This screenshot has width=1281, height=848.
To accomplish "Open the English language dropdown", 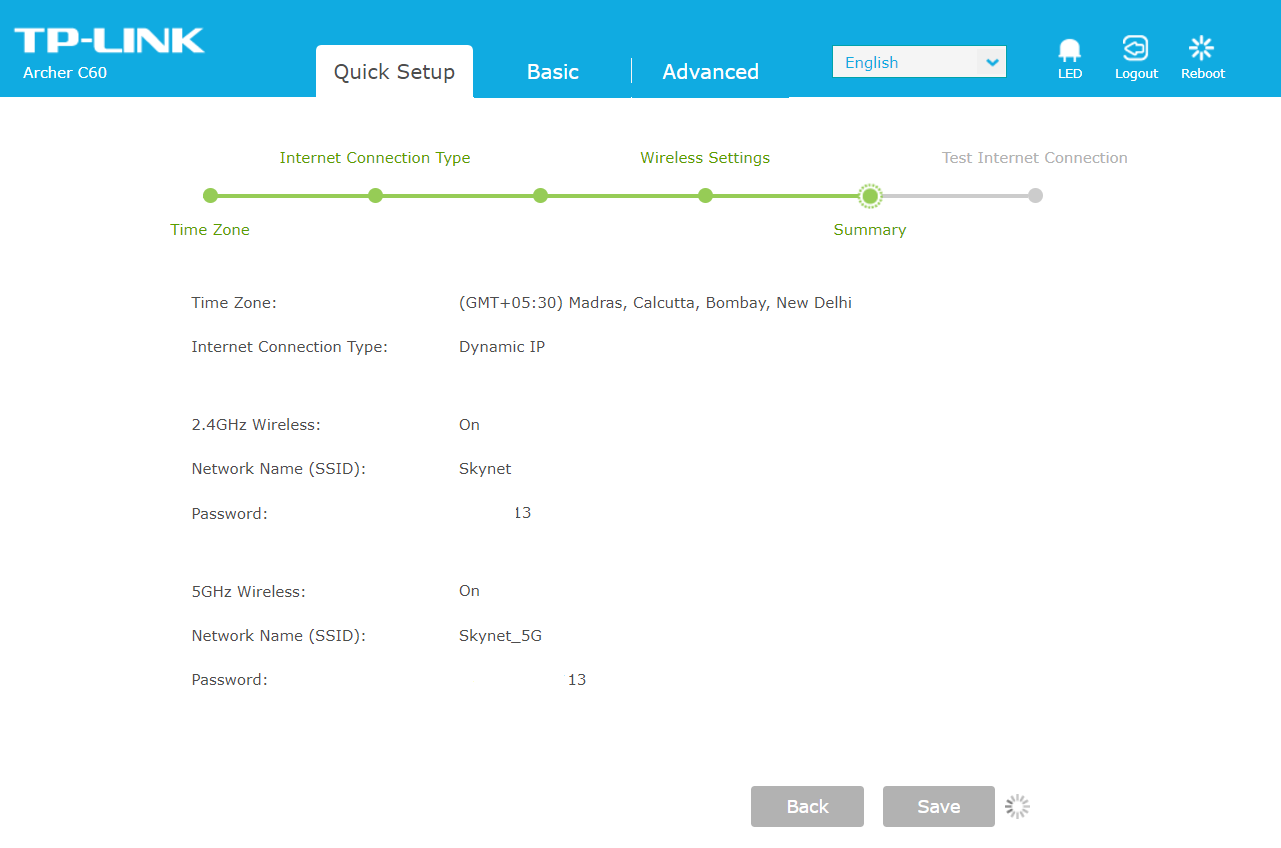I will point(919,62).
